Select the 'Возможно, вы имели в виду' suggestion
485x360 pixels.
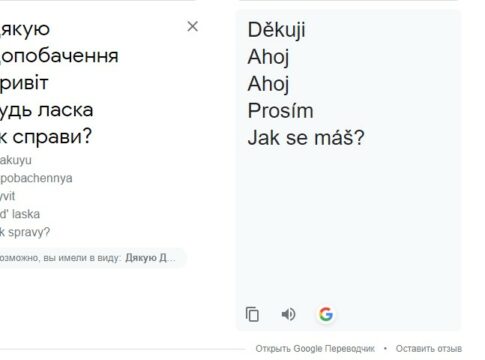[x=90, y=258]
